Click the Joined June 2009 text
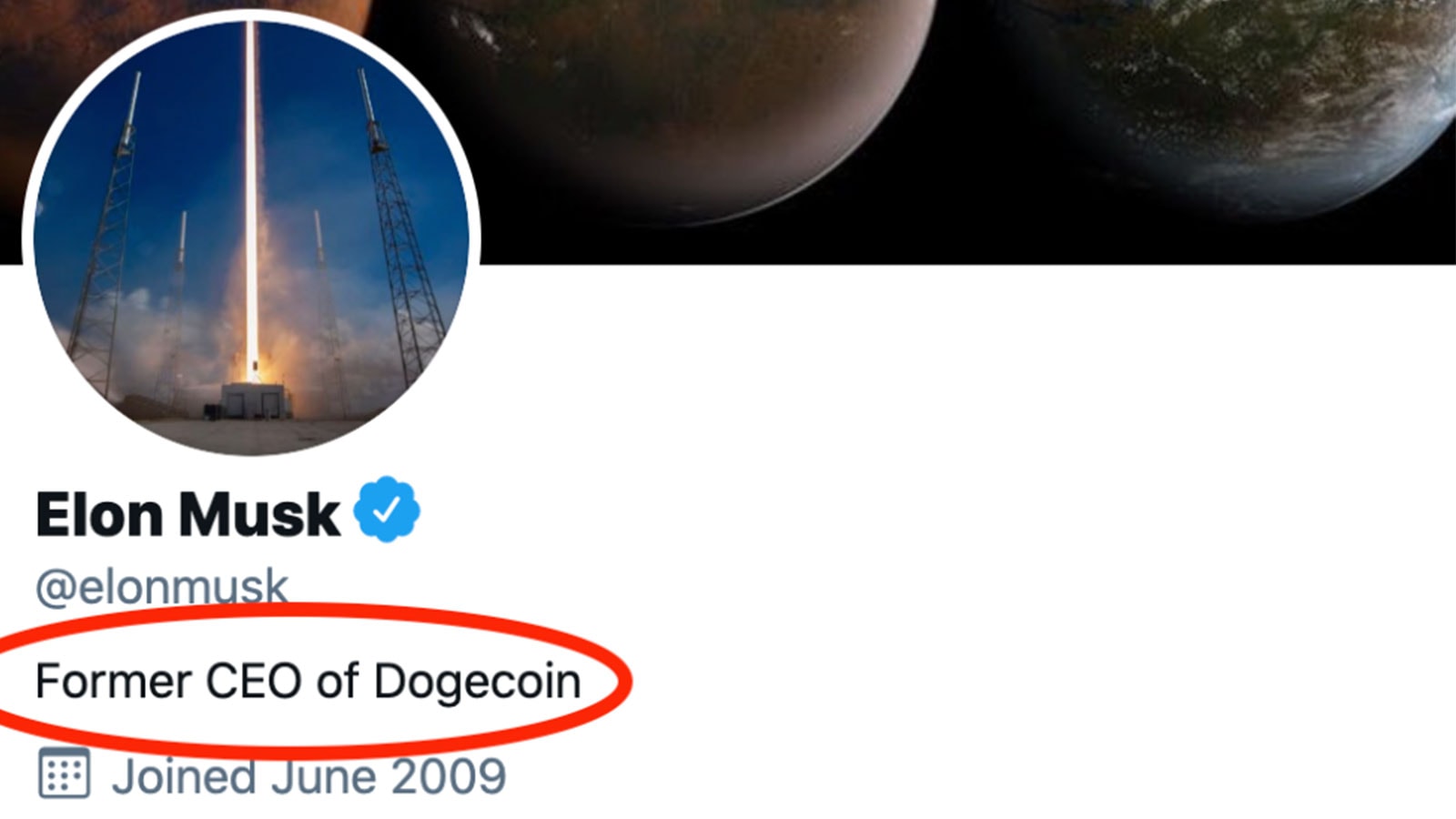The width and height of the screenshot is (1456, 819). coord(308,776)
